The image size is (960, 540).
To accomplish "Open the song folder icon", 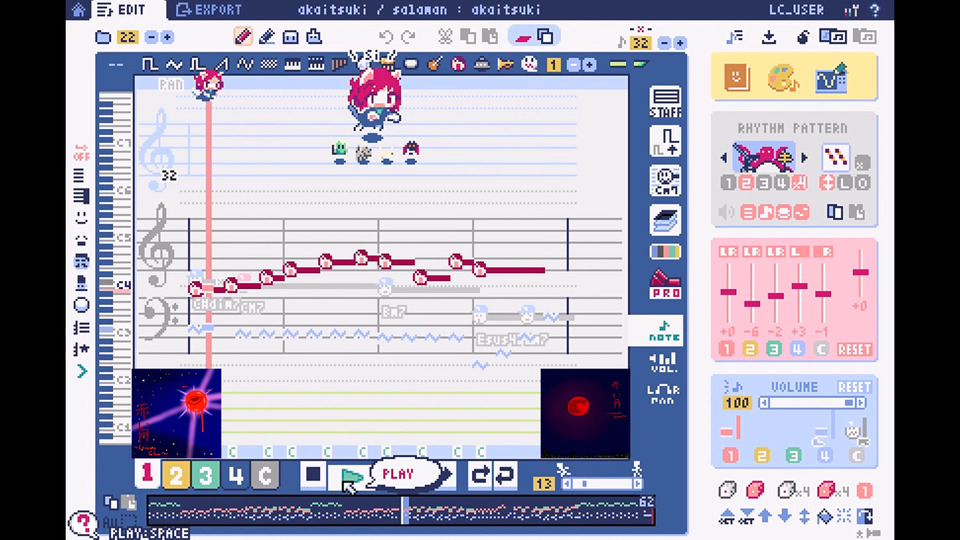I will click(x=103, y=37).
